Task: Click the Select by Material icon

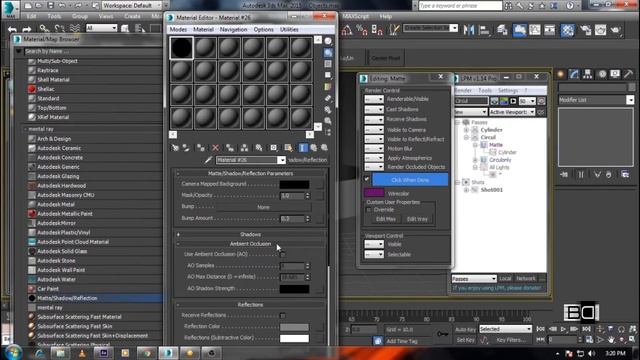Action: pyautogui.click(x=328, y=121)
